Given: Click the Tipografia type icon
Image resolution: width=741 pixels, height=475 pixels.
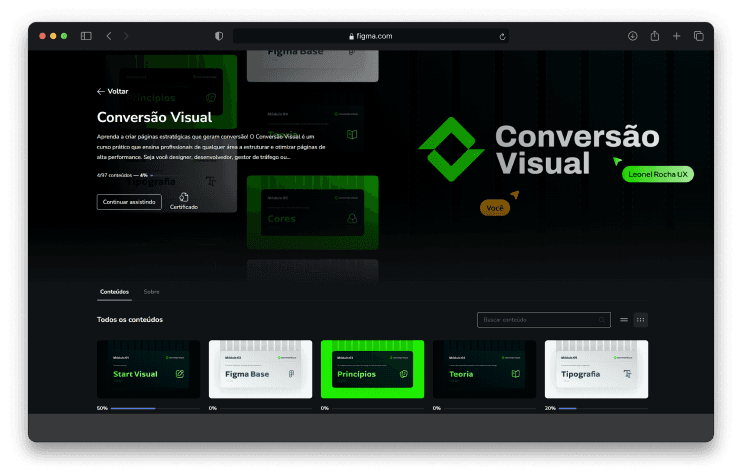Looking at the screenshot, I should (x=628, y=374).
